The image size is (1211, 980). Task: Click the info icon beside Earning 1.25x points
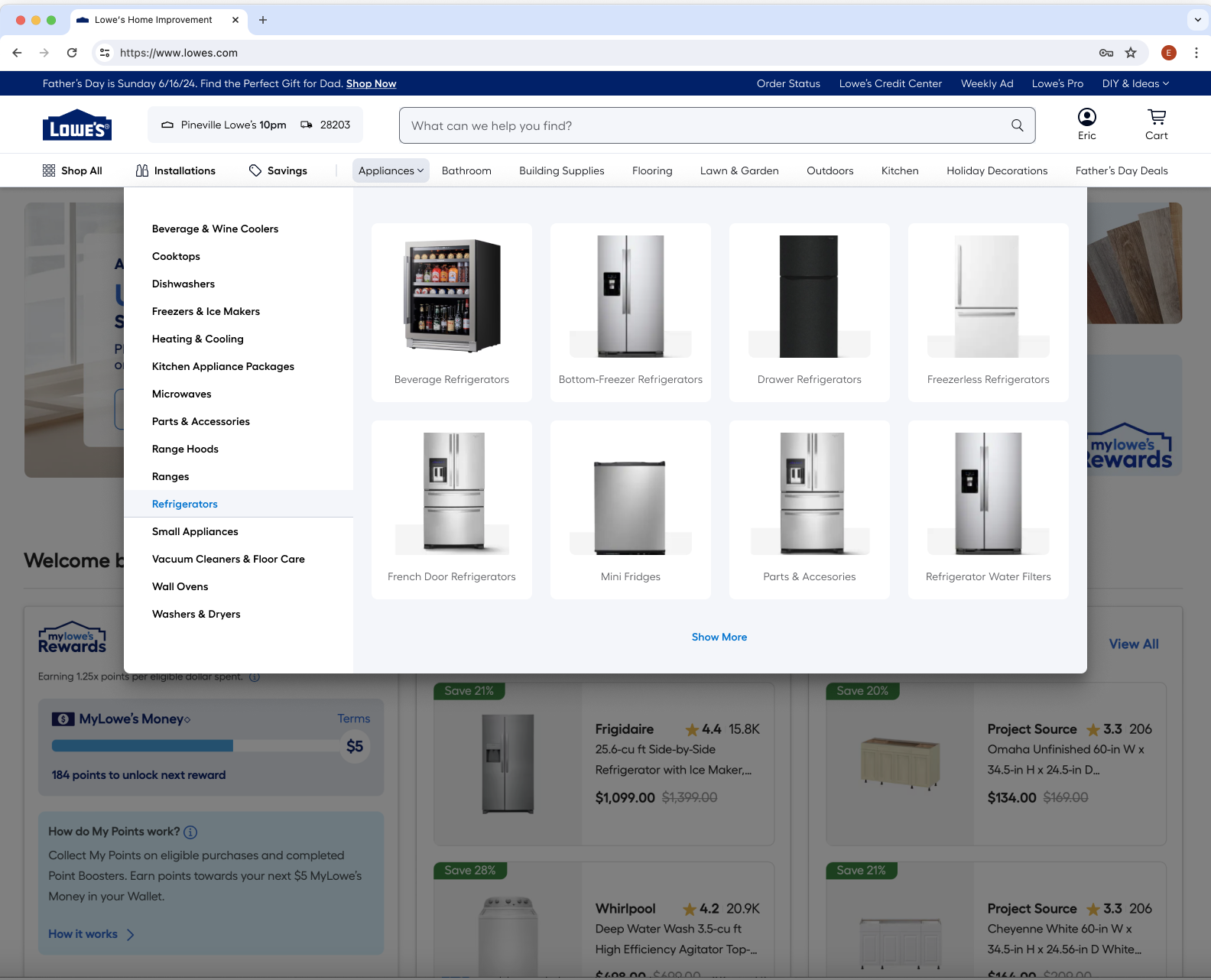click(x=255, y=677)
